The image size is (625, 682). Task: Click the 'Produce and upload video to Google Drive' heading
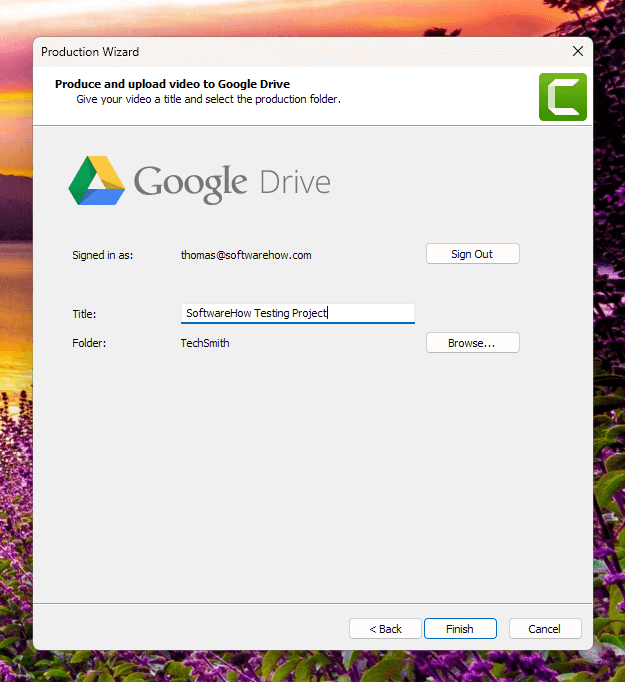click(x=172, y=84)
